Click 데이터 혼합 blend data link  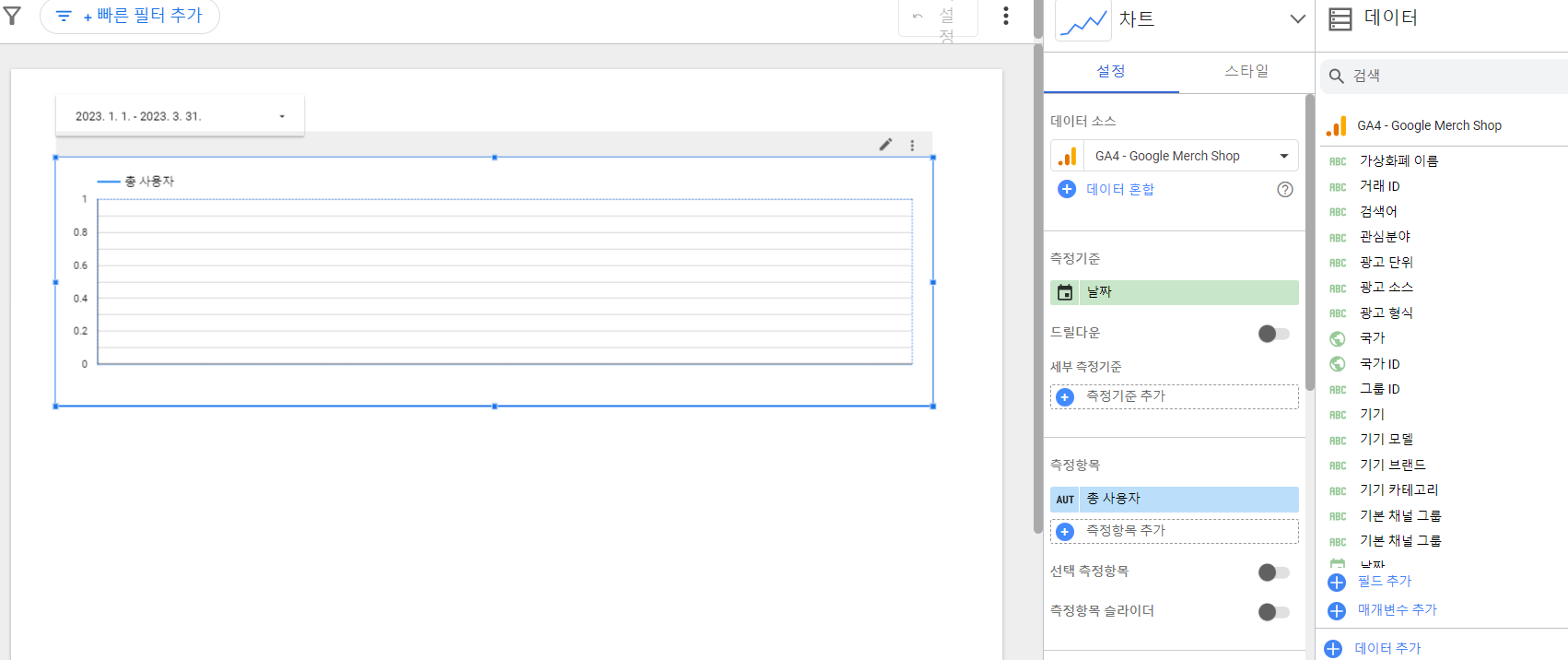(1120, 189)
